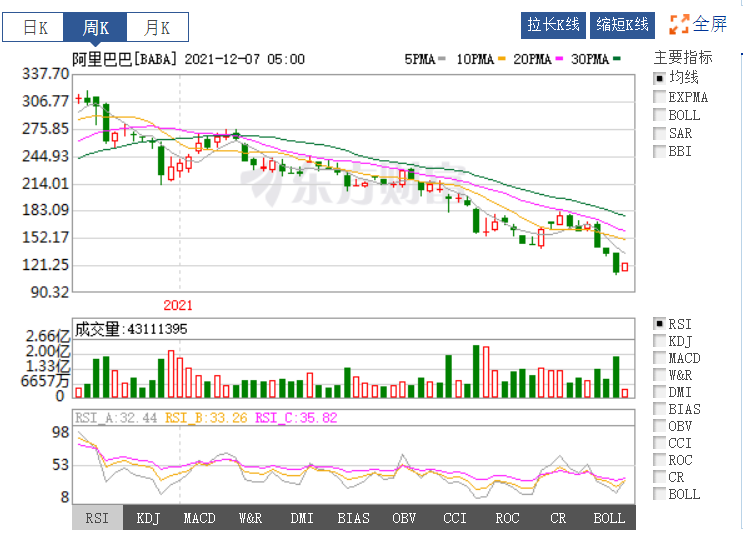Open the DMI tab in bottom bar

pos(302,518)
